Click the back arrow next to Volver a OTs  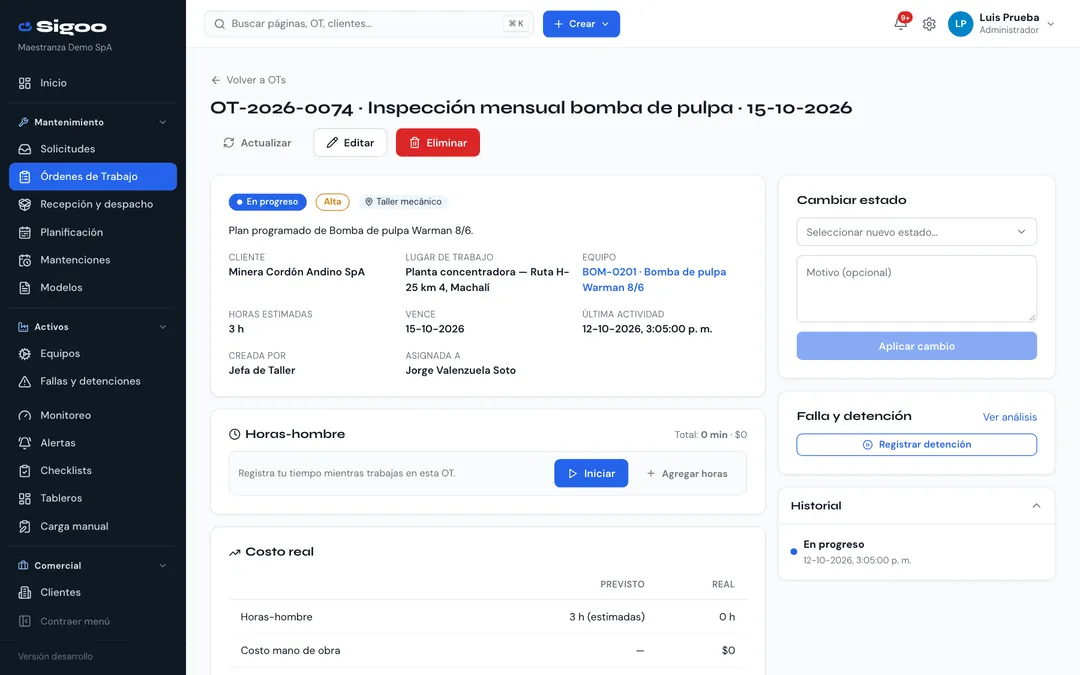pos(216,80)
